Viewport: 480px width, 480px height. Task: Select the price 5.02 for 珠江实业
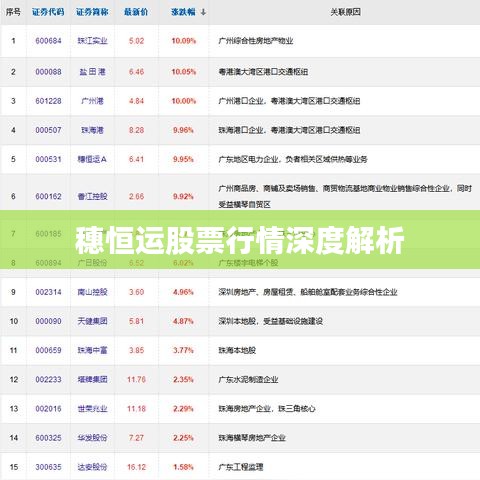click(x=136, y=41)
